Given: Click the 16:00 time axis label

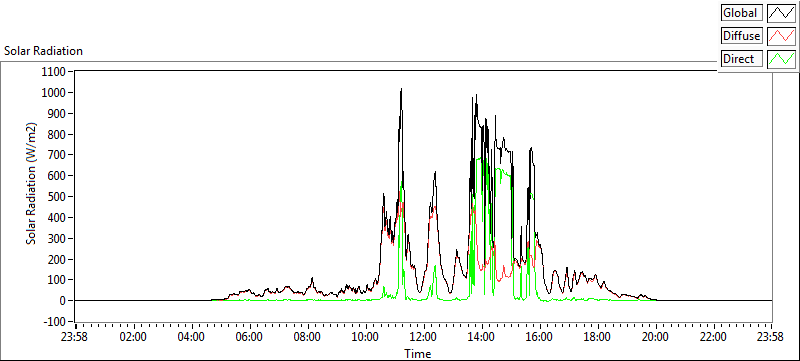Looking at the screenshot, I should tap(540, 337).
